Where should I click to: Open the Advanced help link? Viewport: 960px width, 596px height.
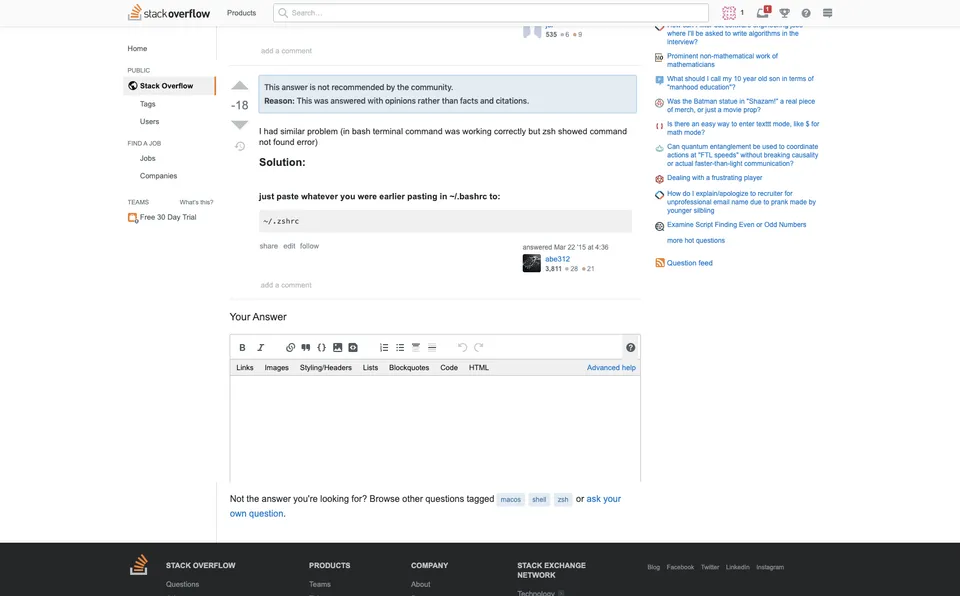611,368
